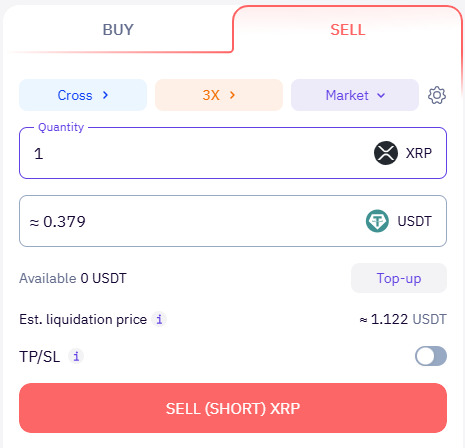Select the SELL tab
The width and height of the screenshot is (465, 448).
(348, 30)
